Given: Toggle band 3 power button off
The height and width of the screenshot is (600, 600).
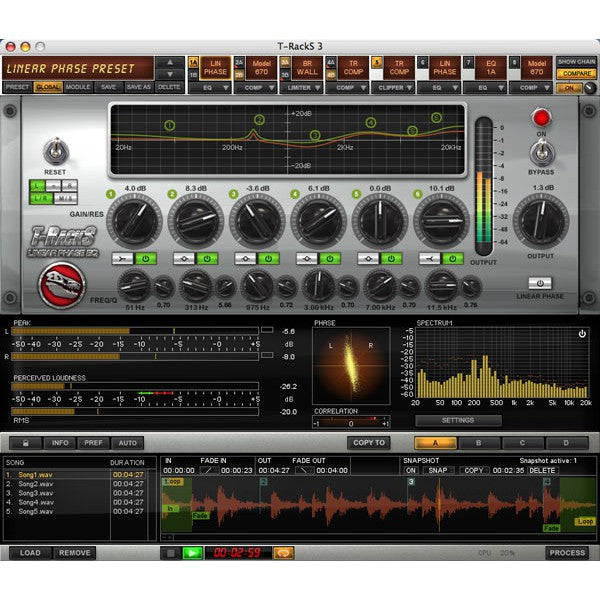Looking at the screenshot, I should point(269,259).
